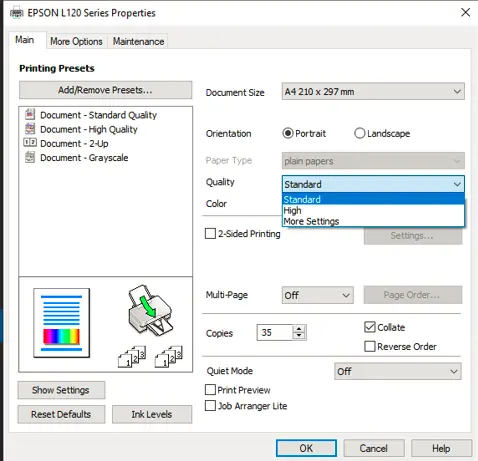478x461 pixels.
Task: Choose High in the Quality list
Action: (373, 210)
